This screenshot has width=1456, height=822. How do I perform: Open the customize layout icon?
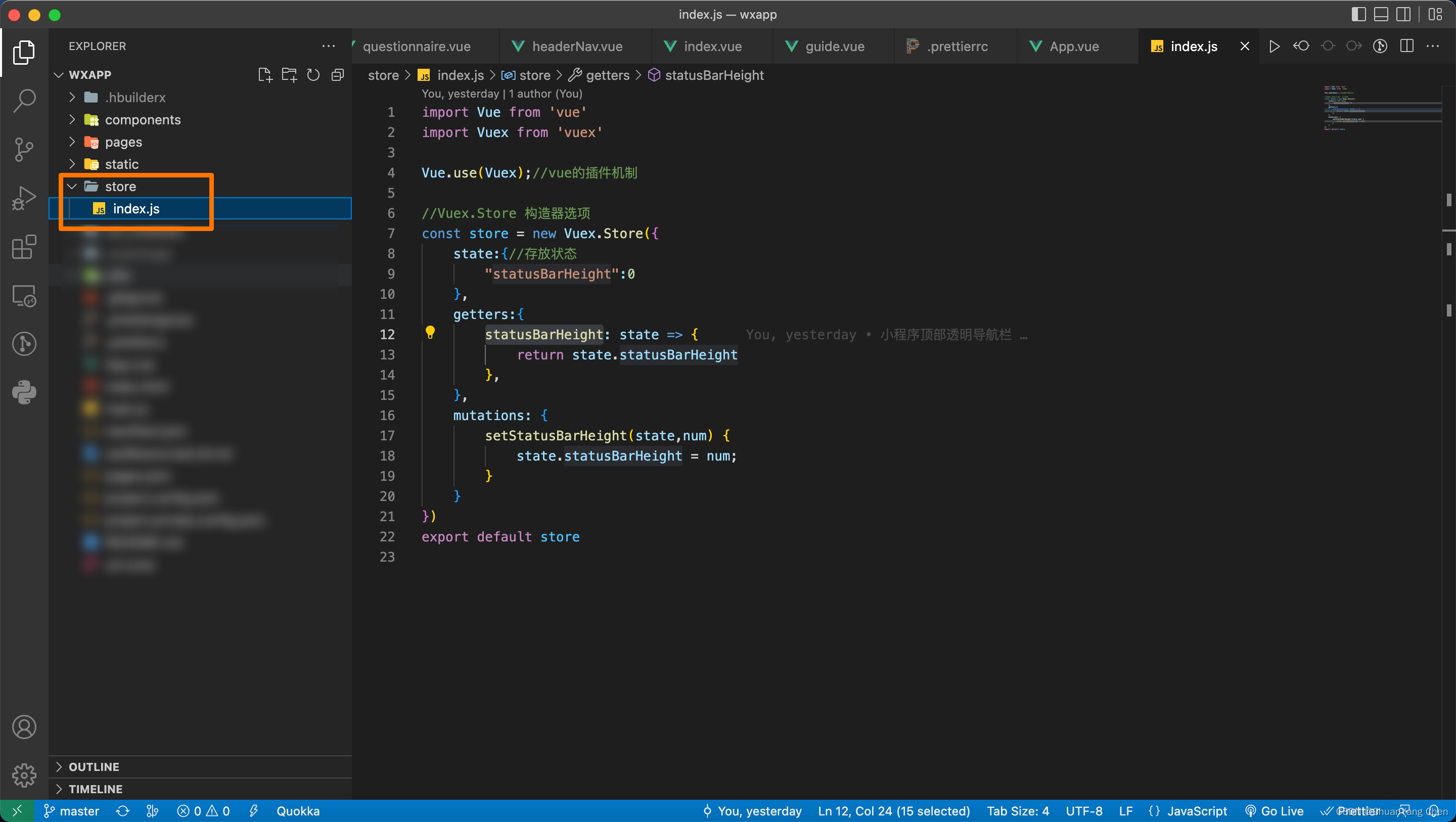[1436, 14]
